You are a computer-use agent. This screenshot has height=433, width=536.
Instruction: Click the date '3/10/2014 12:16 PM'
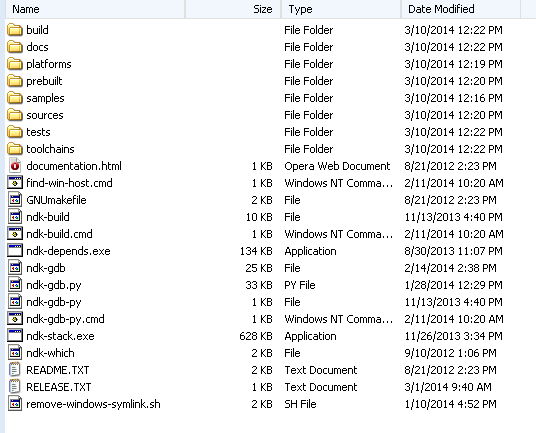click(x=454, y=98)
